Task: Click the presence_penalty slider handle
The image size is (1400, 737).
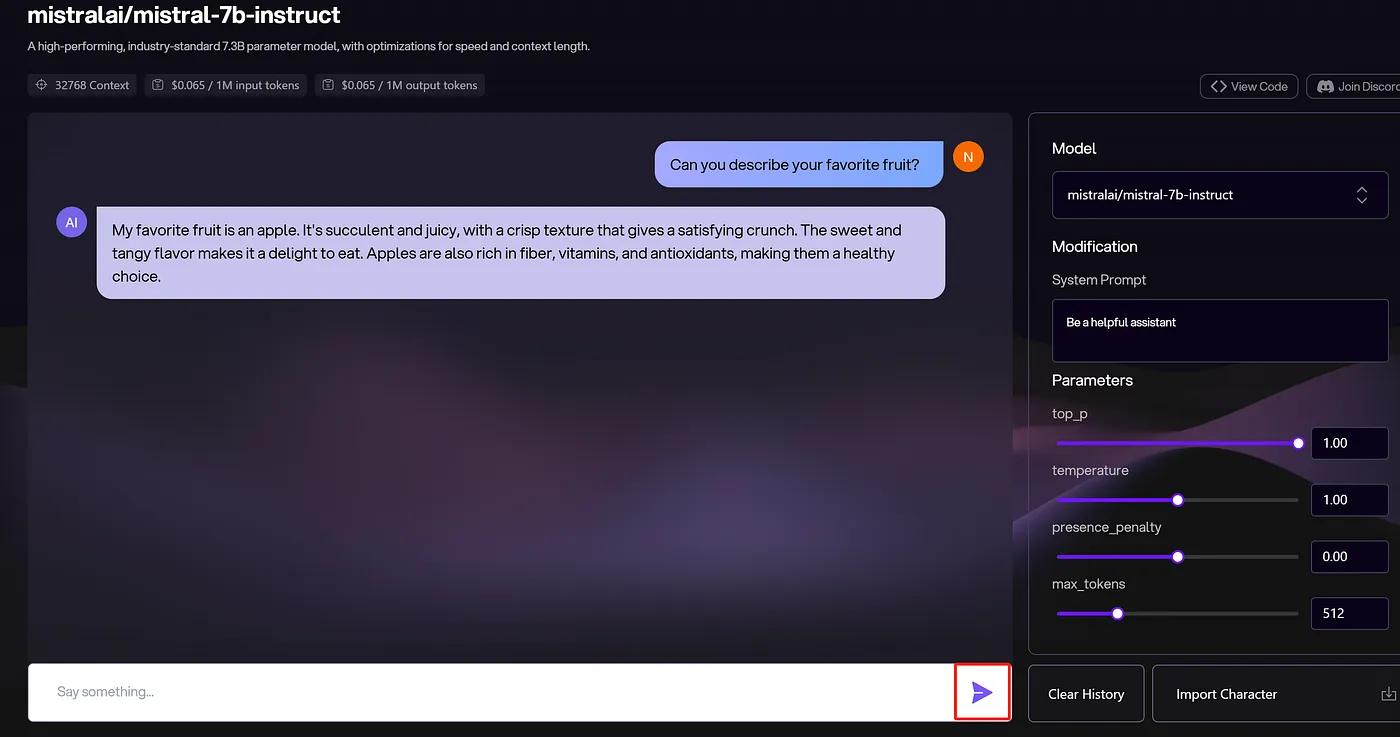Action: 1177,557
